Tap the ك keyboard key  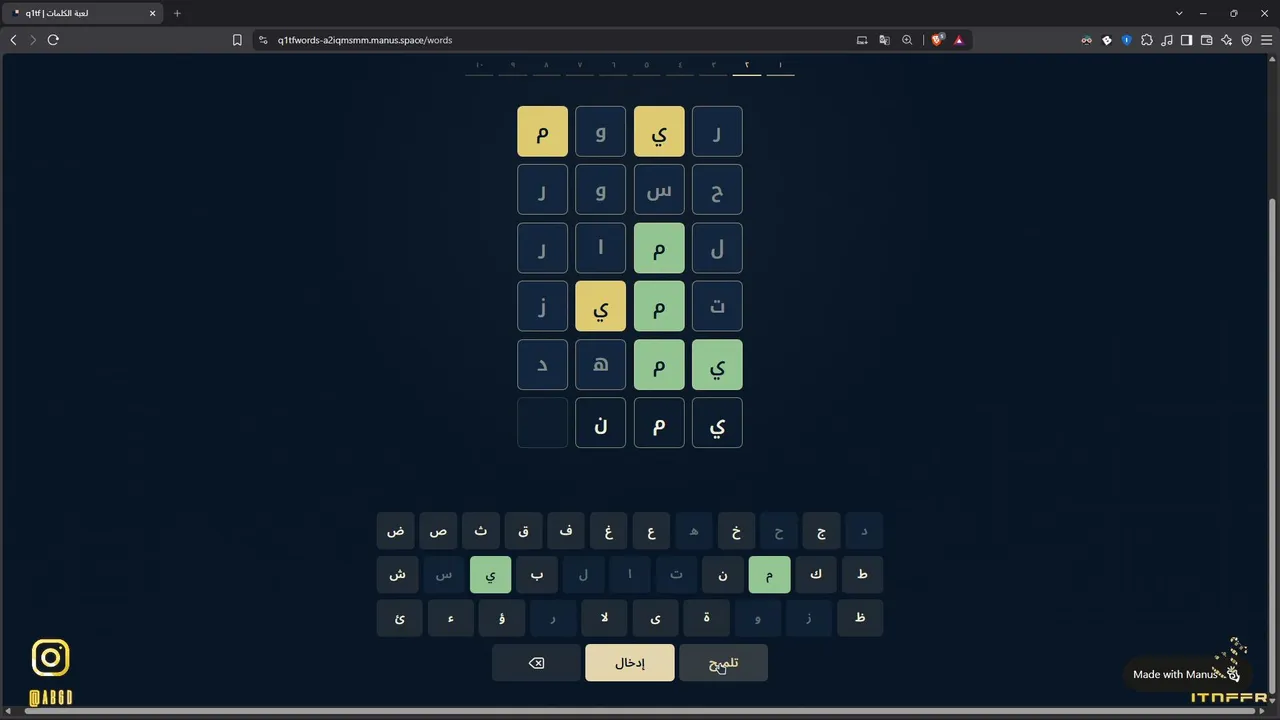pyautogui.click(x=816, y=575)
